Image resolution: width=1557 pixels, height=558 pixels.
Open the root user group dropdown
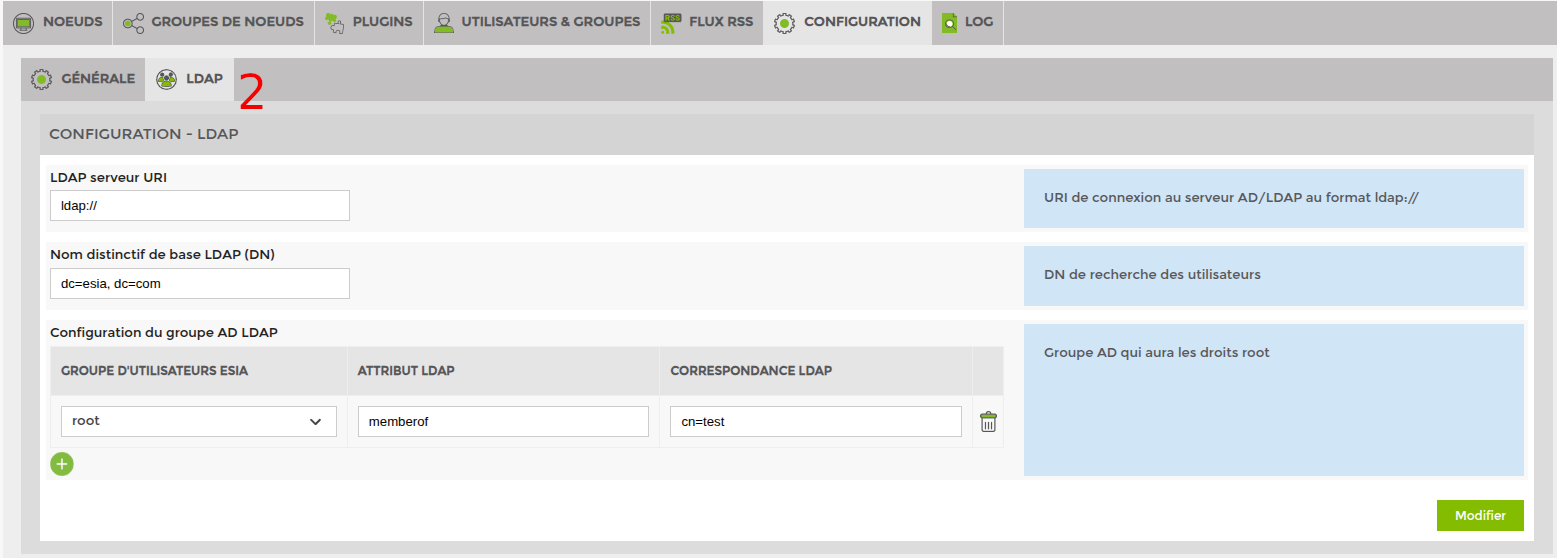coord(198,422)
